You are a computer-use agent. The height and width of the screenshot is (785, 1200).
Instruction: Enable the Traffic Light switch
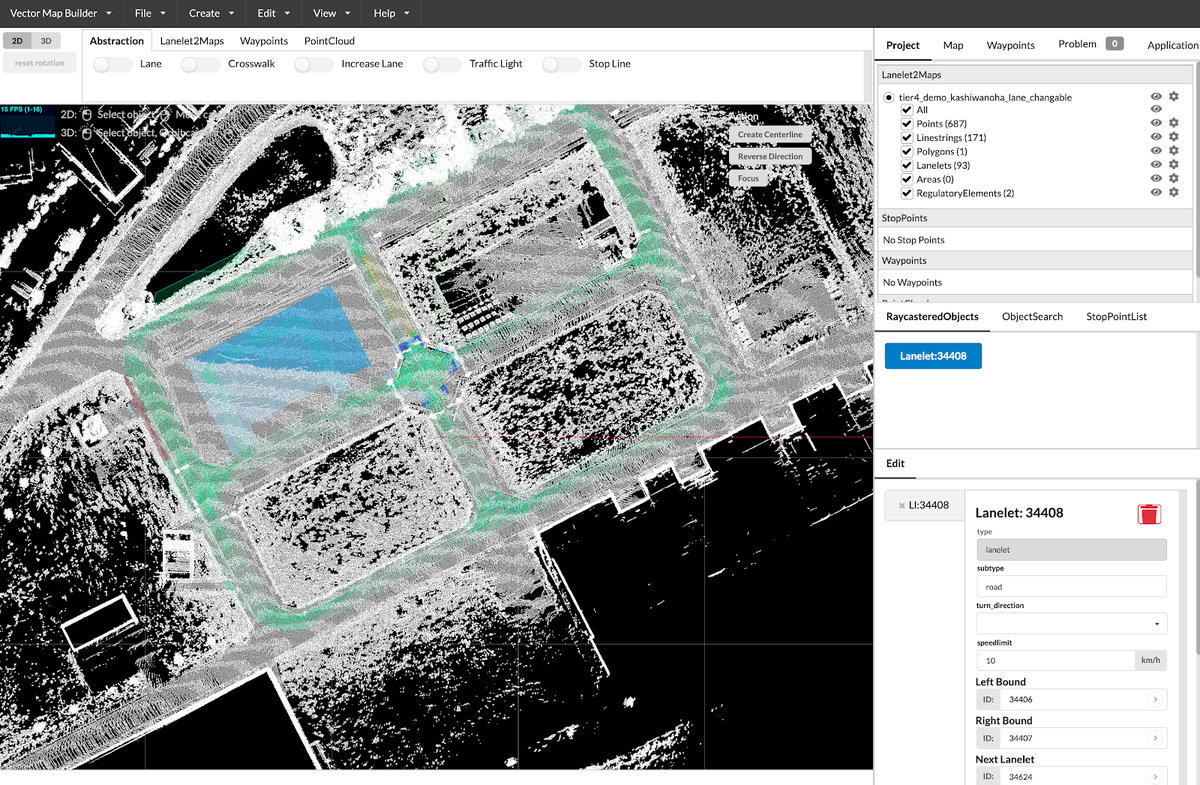coord(442,64)
